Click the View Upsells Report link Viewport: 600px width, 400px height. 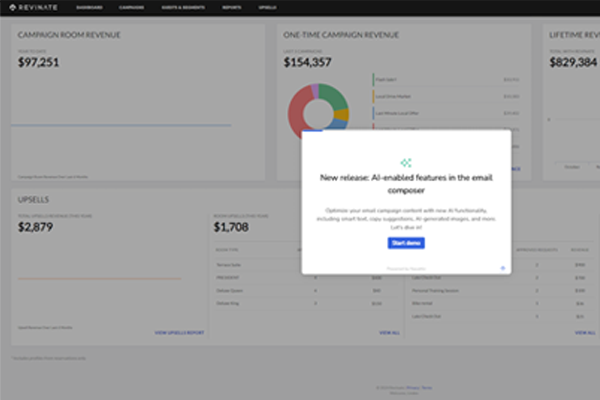pyautogui.click(x=180, y=331)
